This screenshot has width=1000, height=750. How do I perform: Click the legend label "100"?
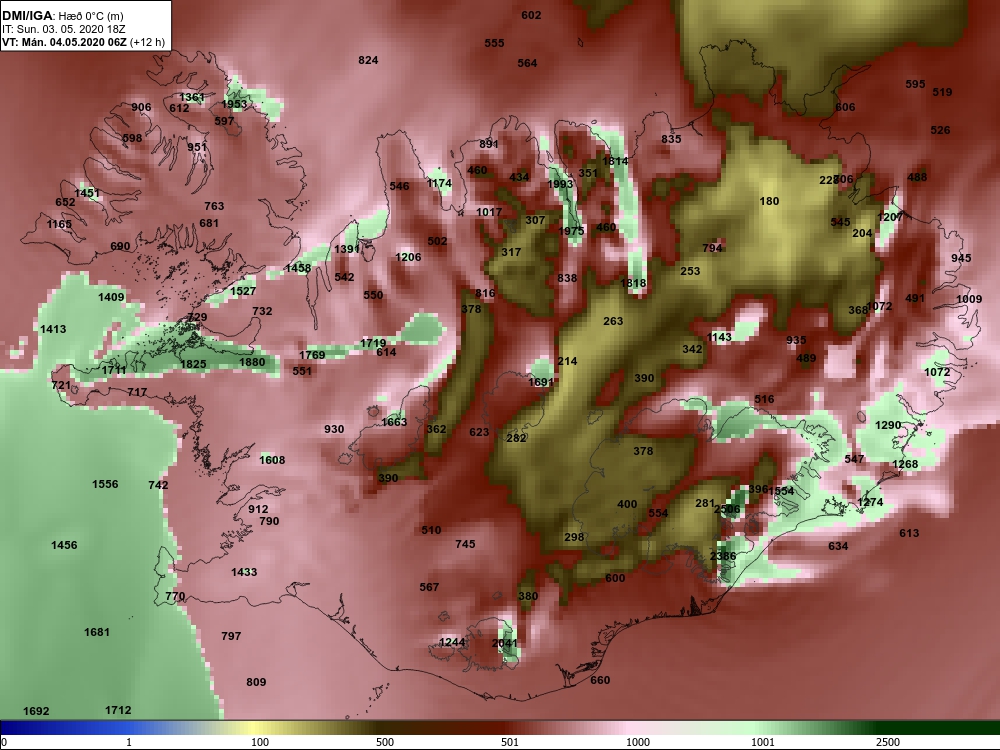tap(260, 742)
